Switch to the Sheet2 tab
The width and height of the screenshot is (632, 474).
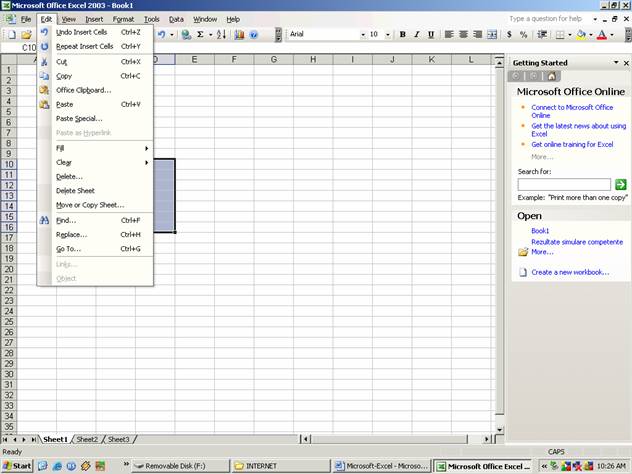[87, 439]
